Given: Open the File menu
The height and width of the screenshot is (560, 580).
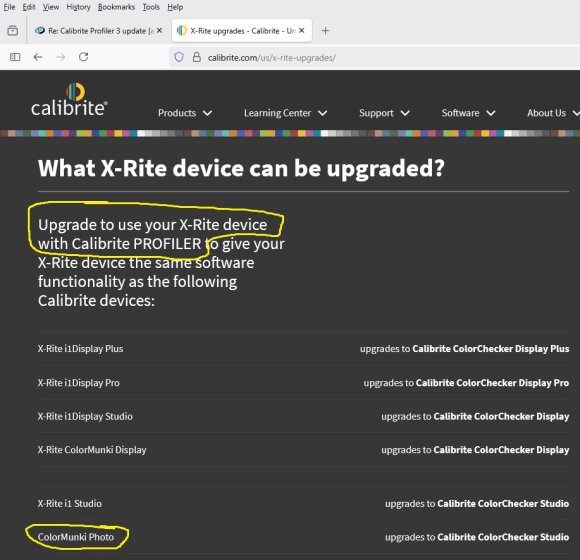Looking at the screenshot, I should point(9,7).
